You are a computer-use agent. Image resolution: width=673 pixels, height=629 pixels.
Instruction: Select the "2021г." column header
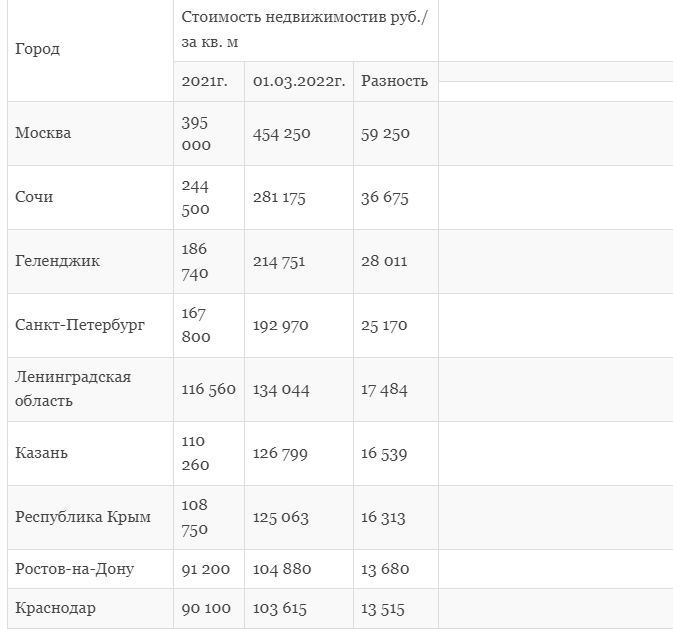click(x=205, y=81)
